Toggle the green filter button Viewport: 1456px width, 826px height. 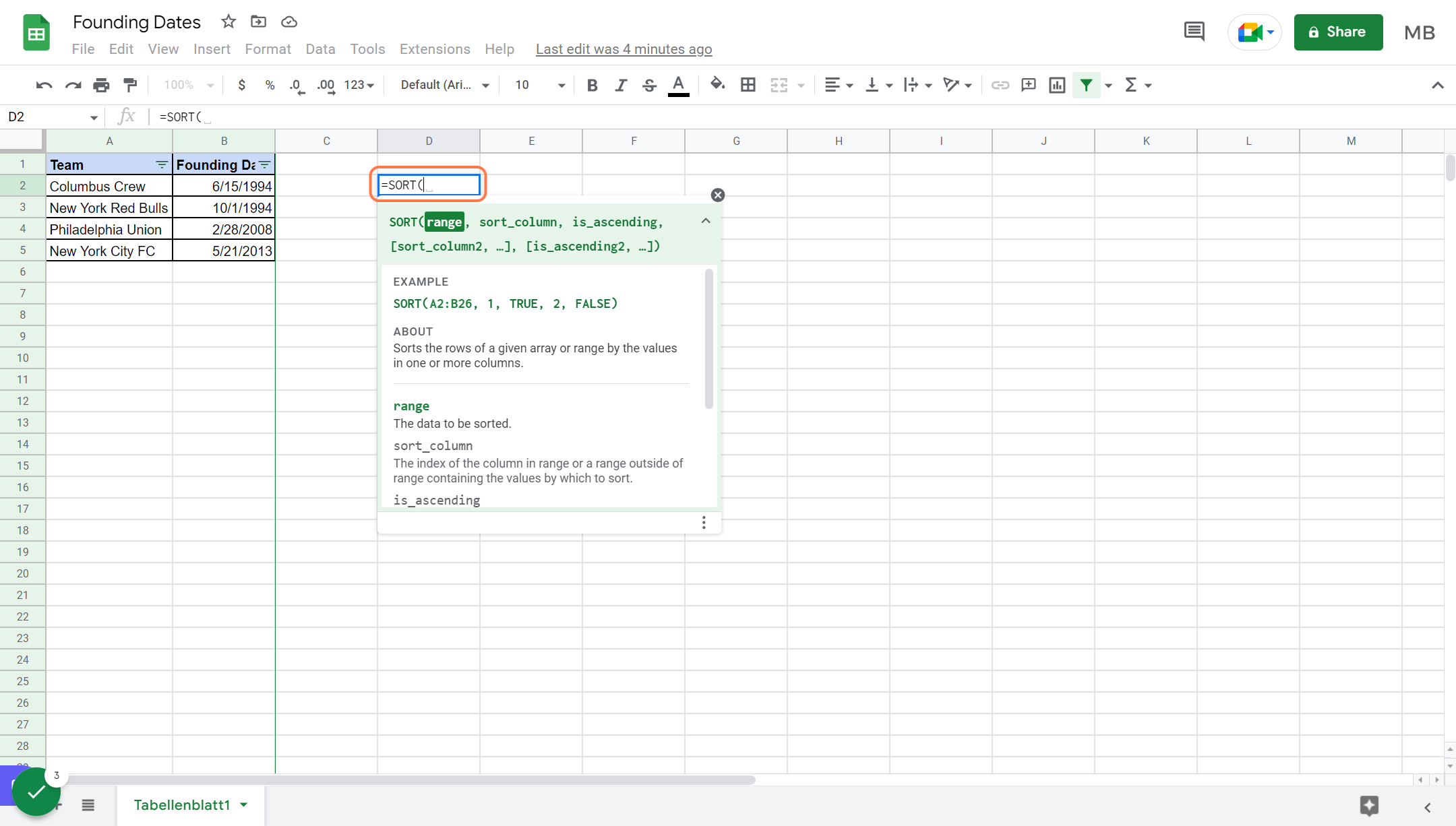(1086, 85)
